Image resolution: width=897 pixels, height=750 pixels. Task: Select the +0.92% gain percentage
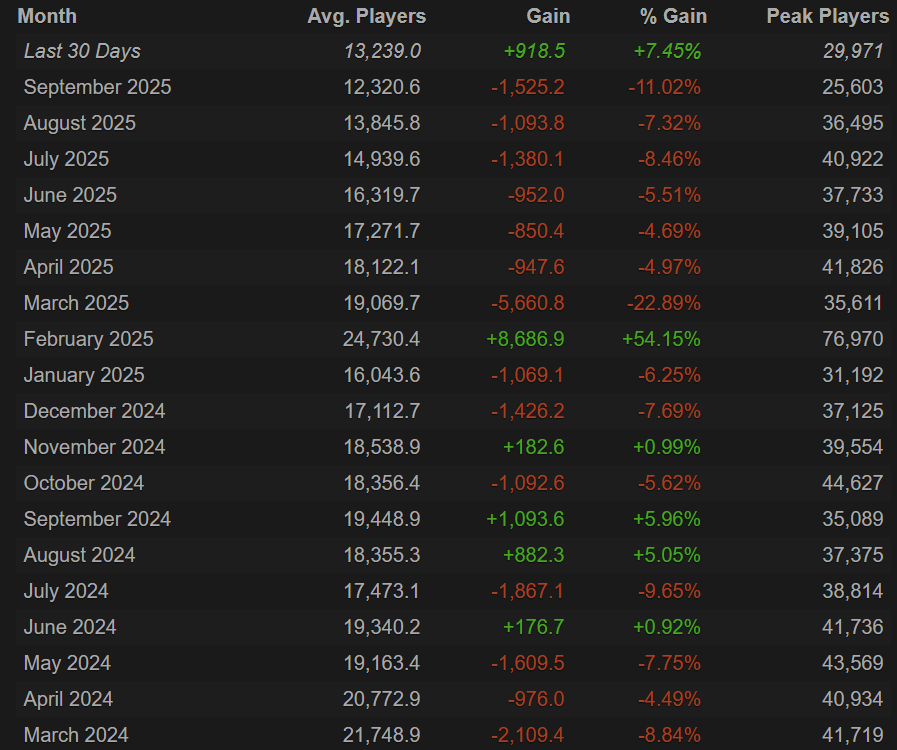tap(666, 628)
